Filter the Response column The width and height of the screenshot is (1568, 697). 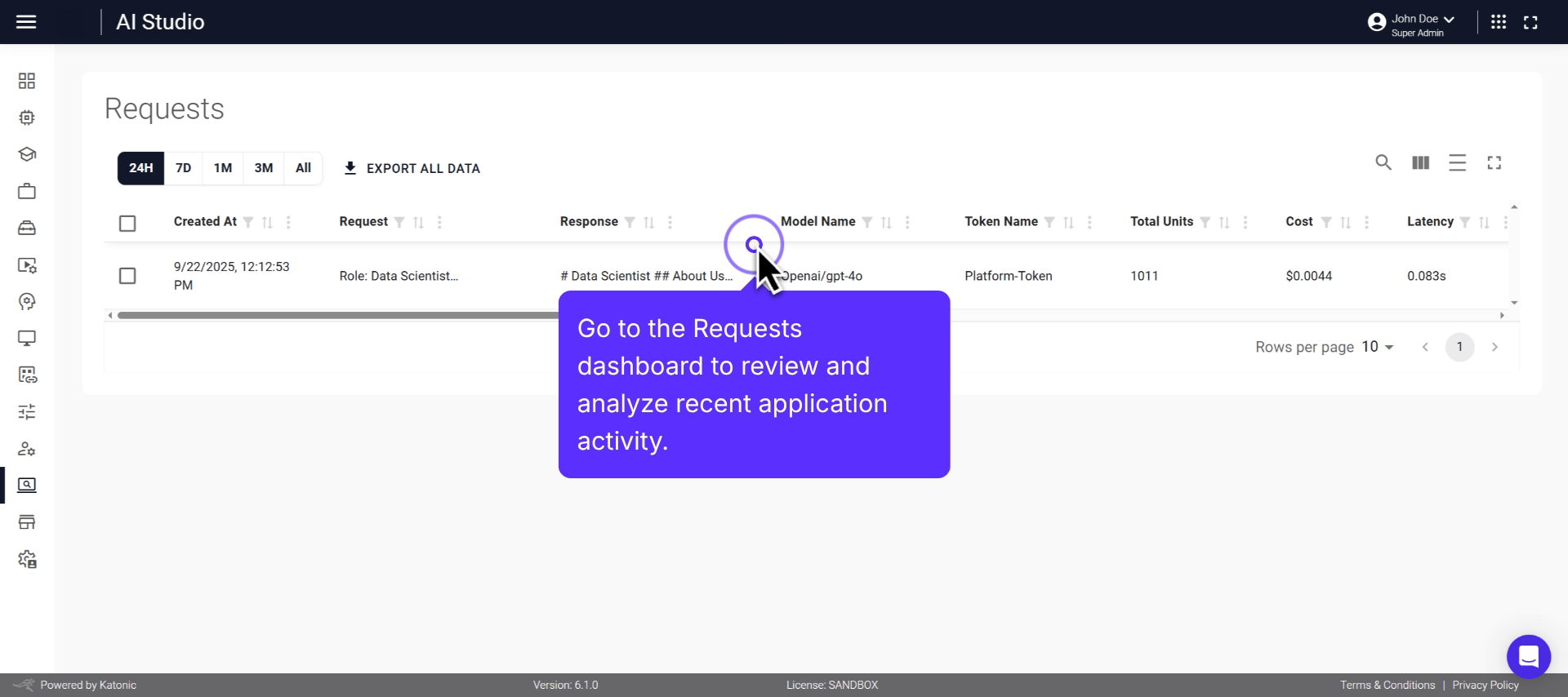click(x=630, y=222)
